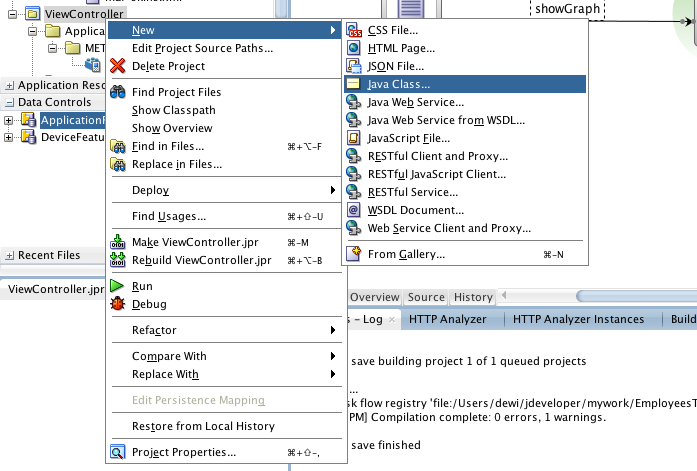This screenshot has height=471, width=697.
Task: Click the ladybug Debug icon
Action: (x=118, y=304)
